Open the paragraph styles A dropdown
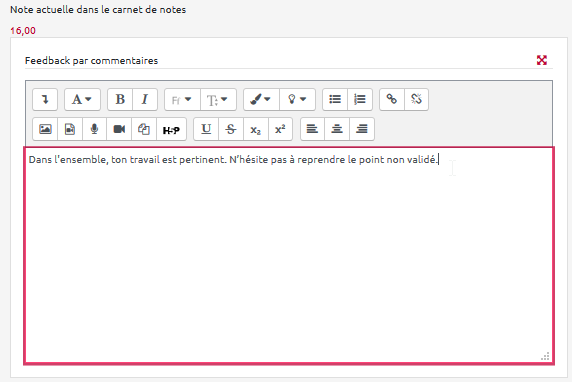The width and height of the screenshot is (572, 382). coord(82,99)
